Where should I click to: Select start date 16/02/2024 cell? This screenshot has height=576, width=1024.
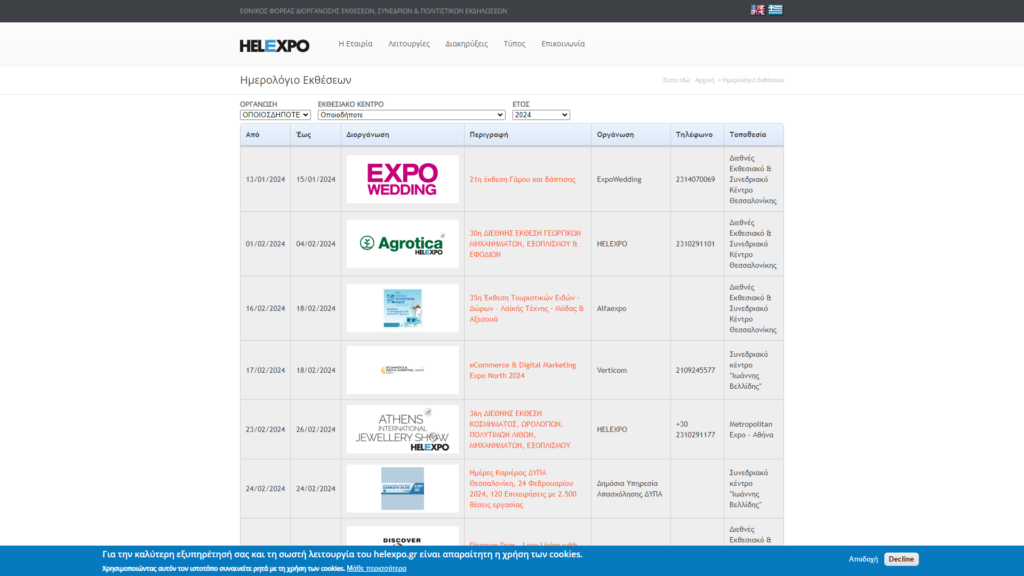(x=265, y=308)
